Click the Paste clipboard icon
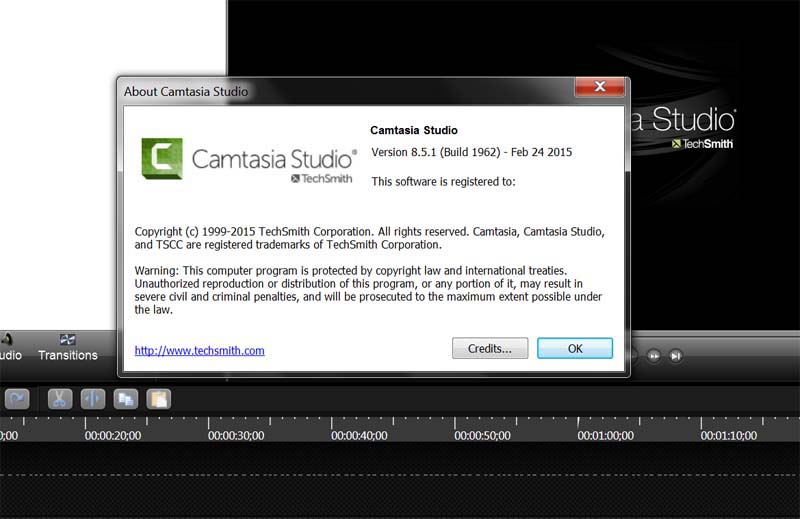The image size is (800, 519). (158, 398)
